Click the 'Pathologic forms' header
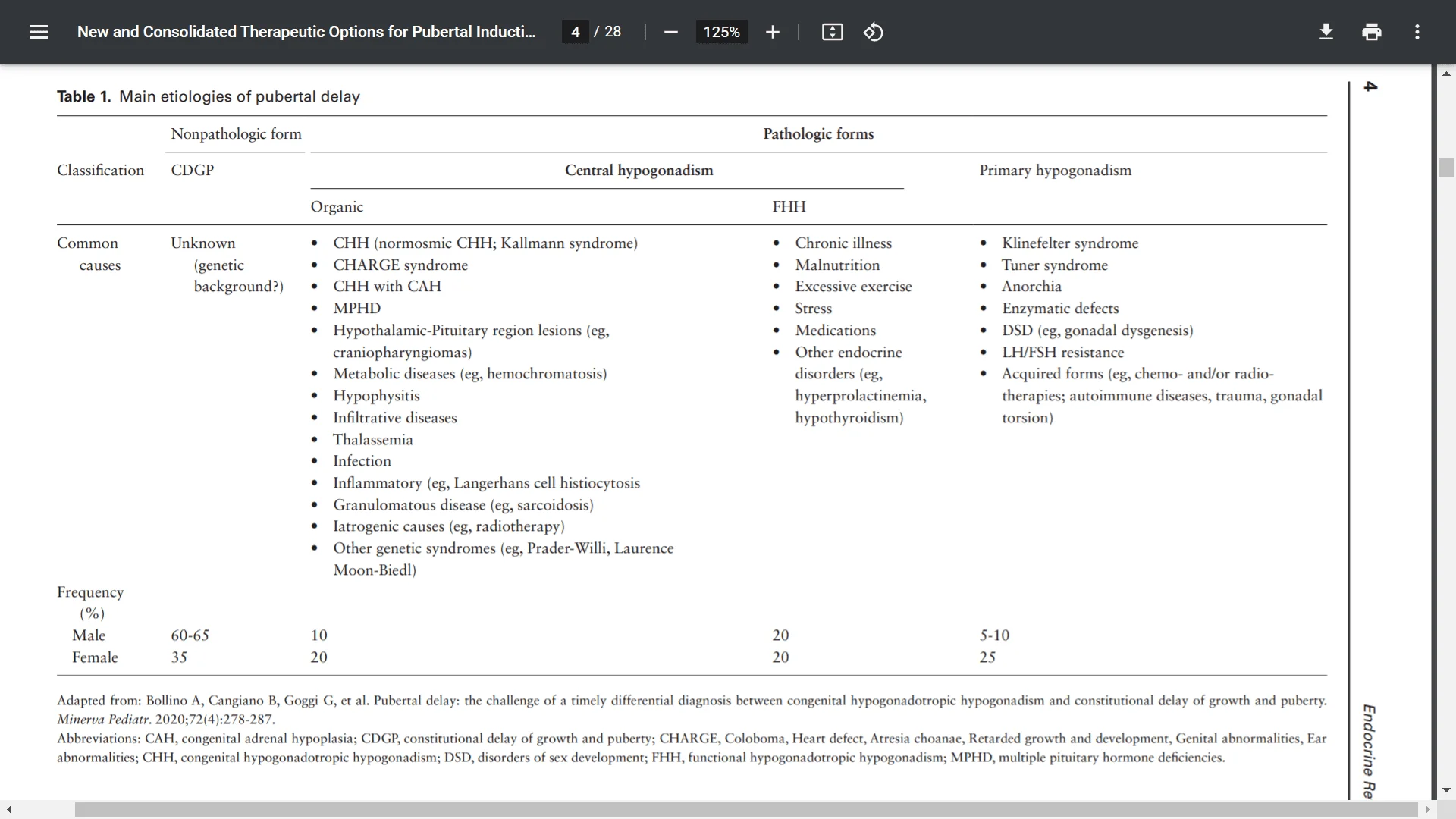Screen dimensions: 1456x819 pyautogui.click(x=818, y=134)
